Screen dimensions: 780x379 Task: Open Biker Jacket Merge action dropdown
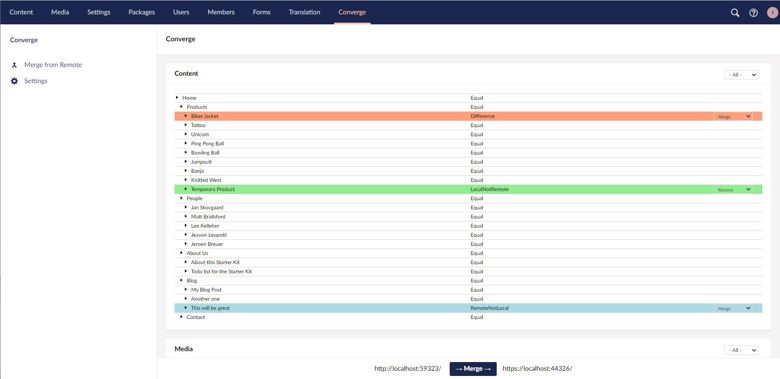(x=734, y=116)
